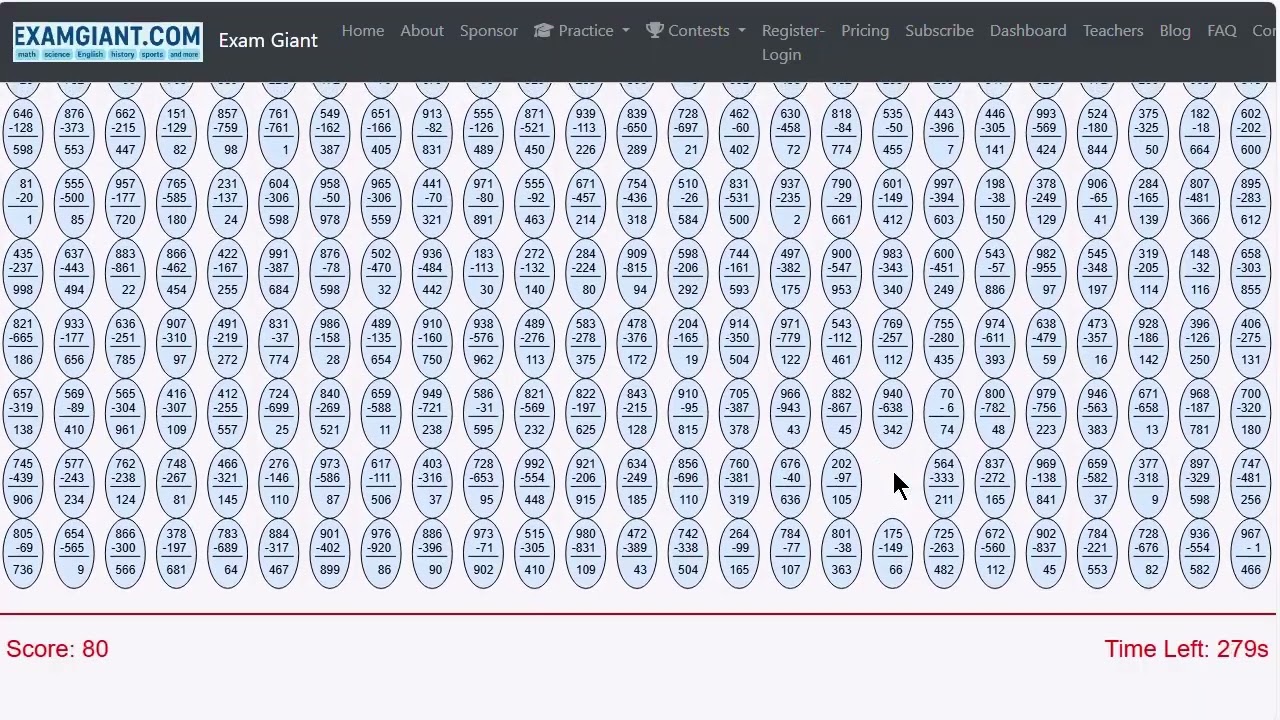
Task: Click the ExamGiant.com logo image
Action: pyautogui.click(x=108, y=41)
